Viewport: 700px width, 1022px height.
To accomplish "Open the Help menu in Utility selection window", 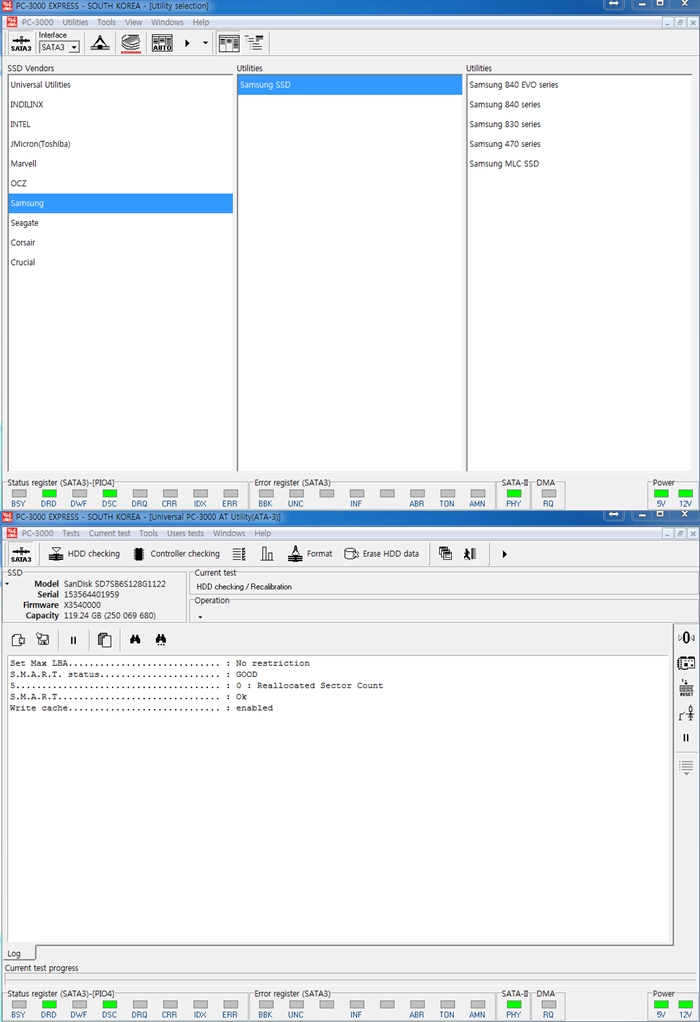I will click(201, 22).
